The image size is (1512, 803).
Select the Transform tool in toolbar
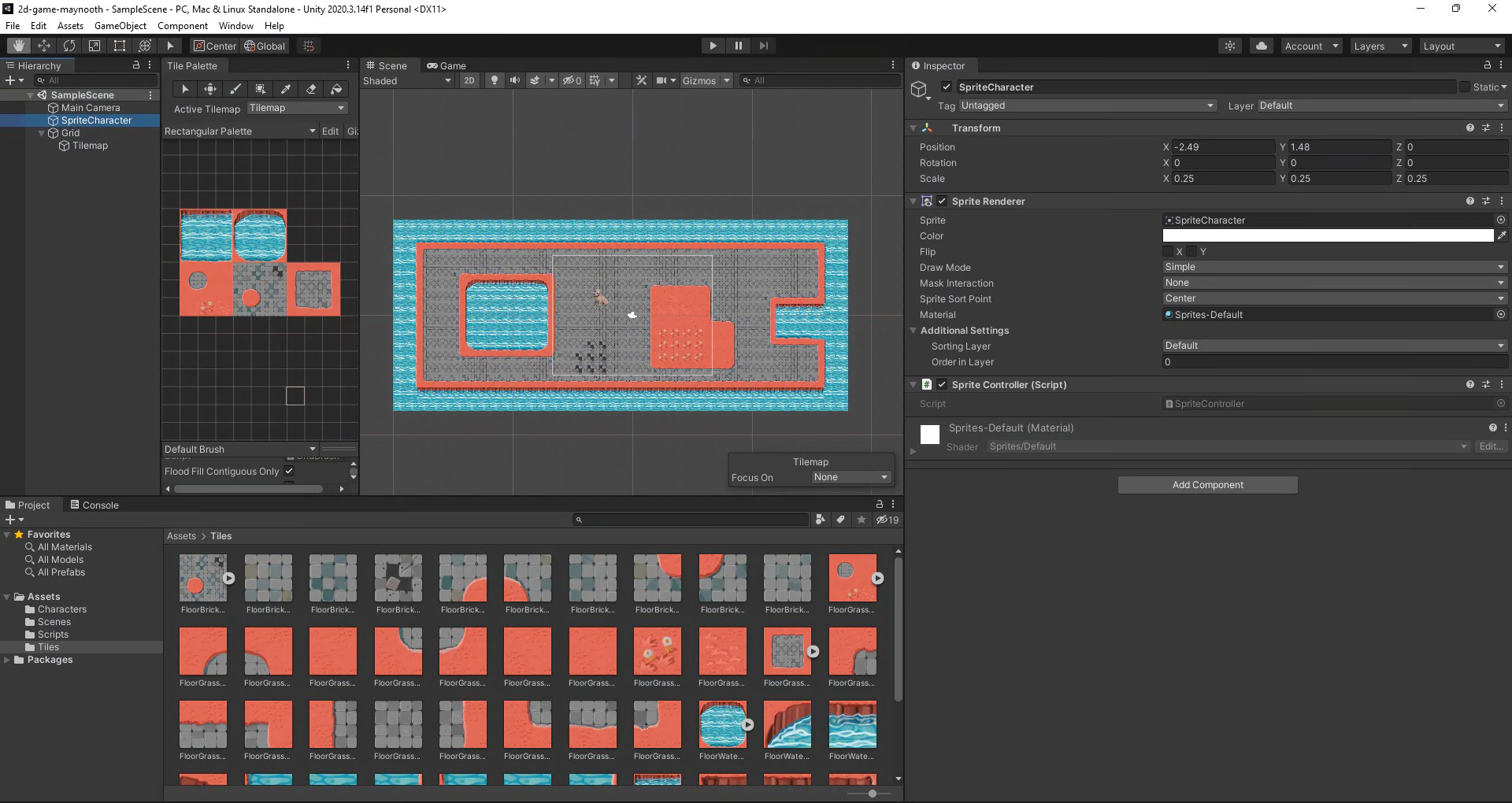point(145,46)
